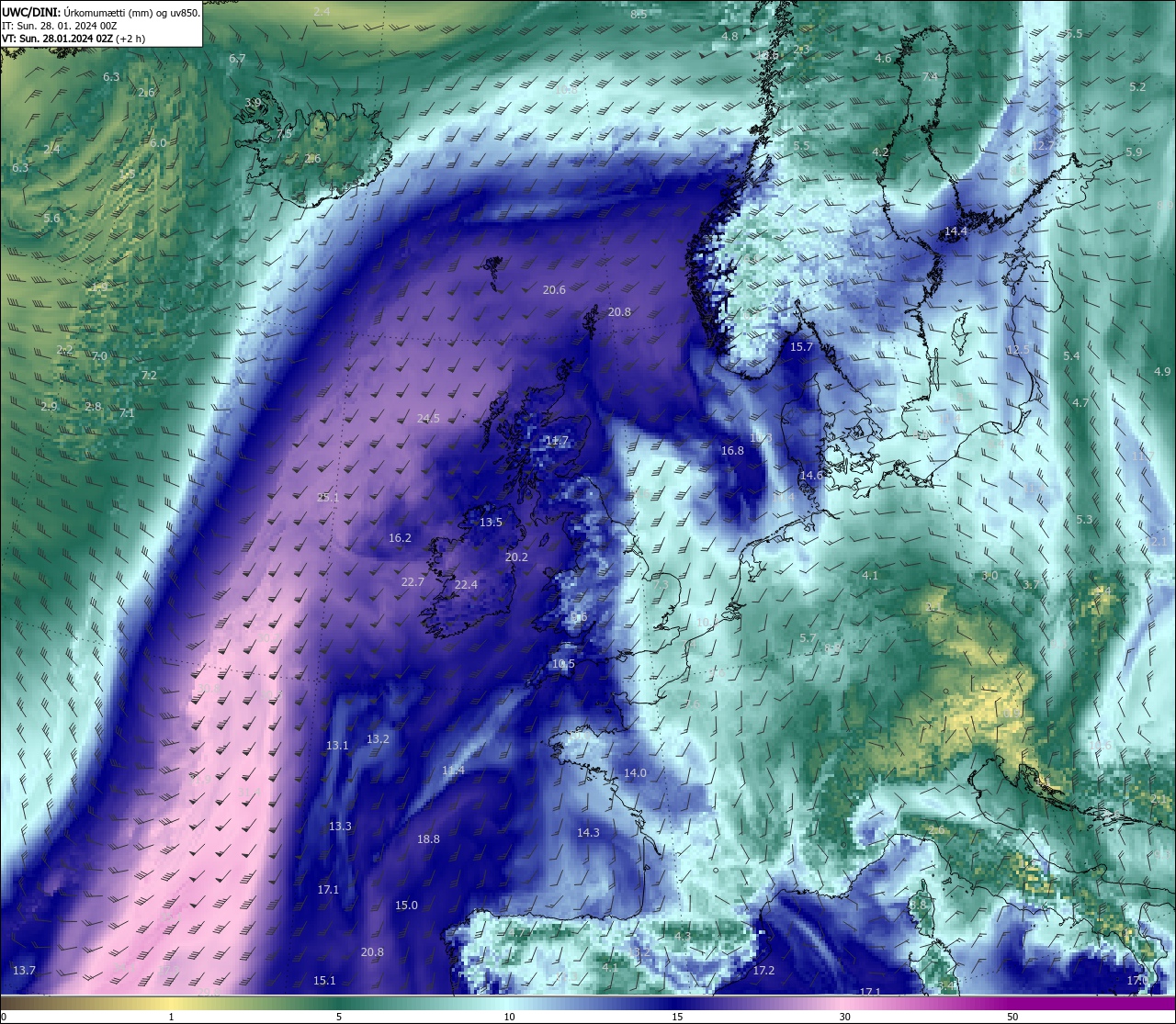Select the IT initial time line 00Z
Image resolution: width=1176 pixels, height=1024 pixels.
click(x=59, y=26)
